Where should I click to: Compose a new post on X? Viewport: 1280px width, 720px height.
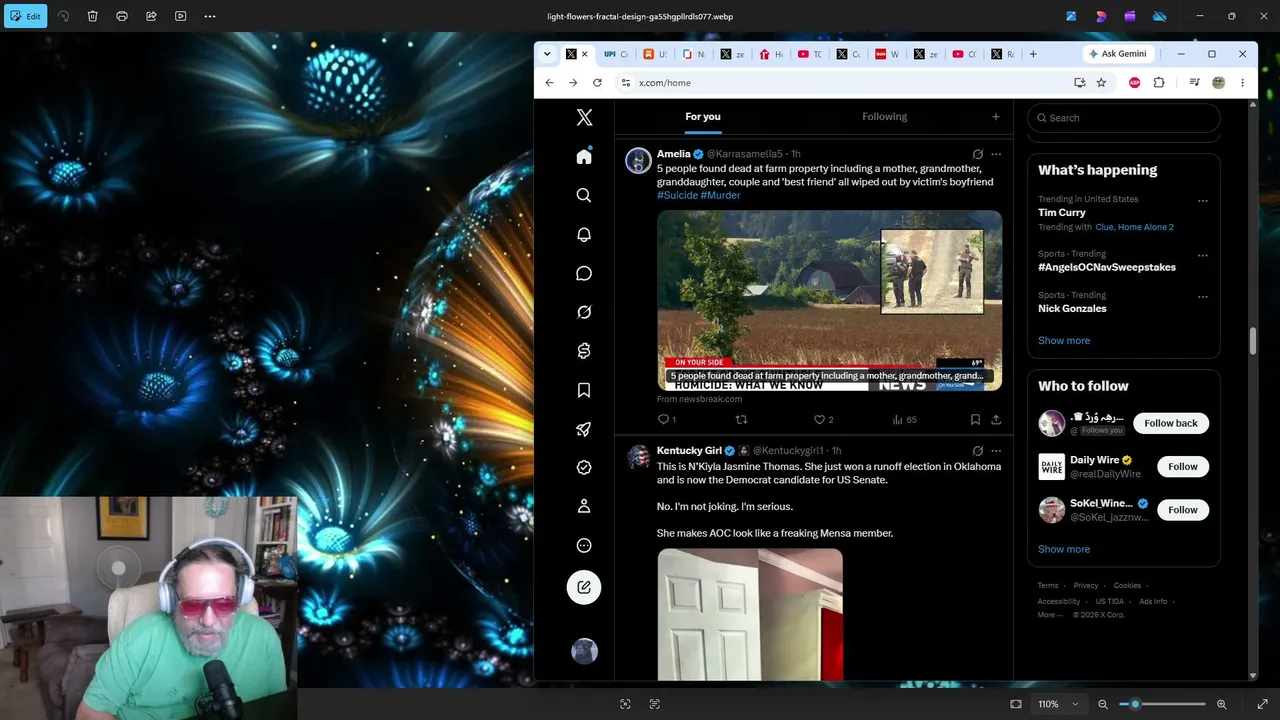click(584, 587)
